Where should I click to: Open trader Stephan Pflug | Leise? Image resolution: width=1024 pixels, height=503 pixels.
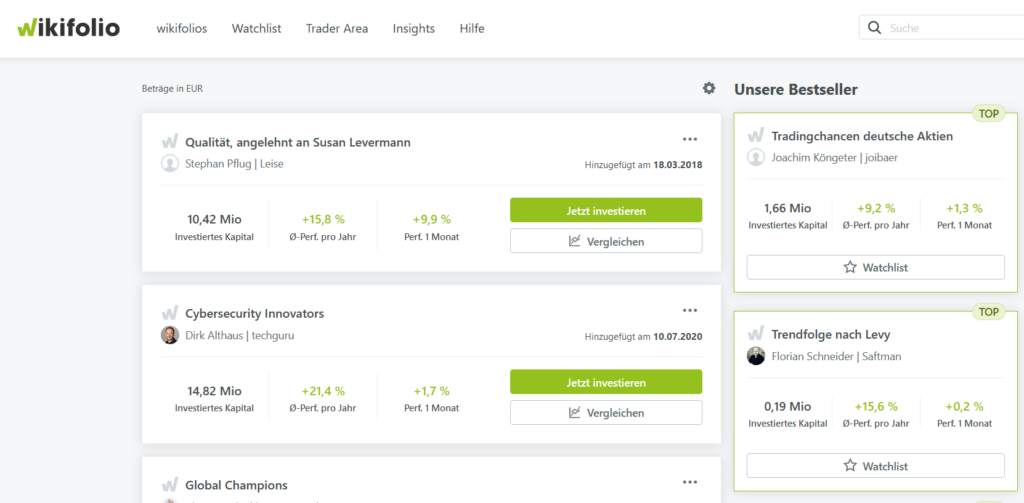(234, 163)
